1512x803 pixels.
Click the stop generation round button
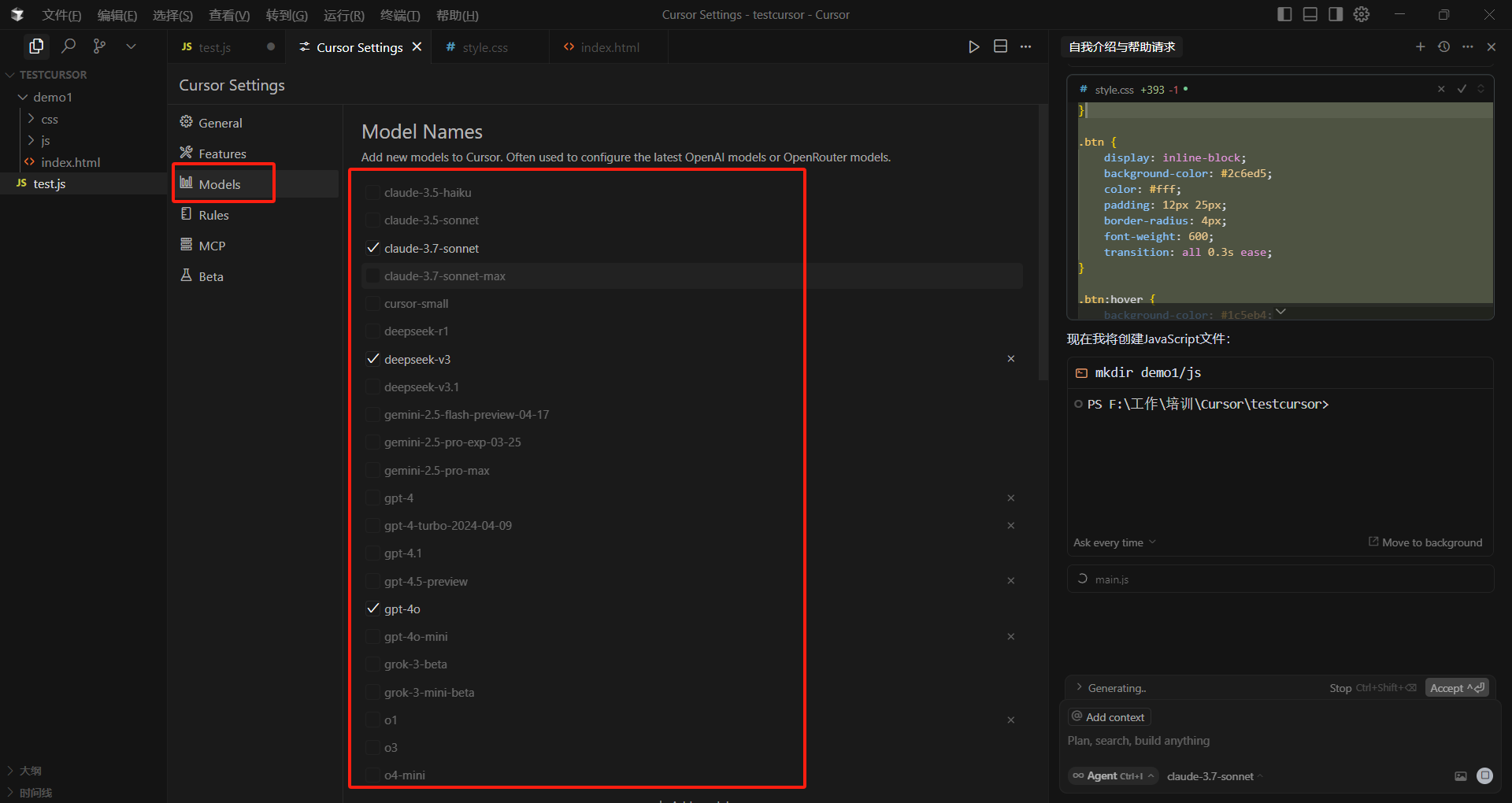click(1484, 775)
